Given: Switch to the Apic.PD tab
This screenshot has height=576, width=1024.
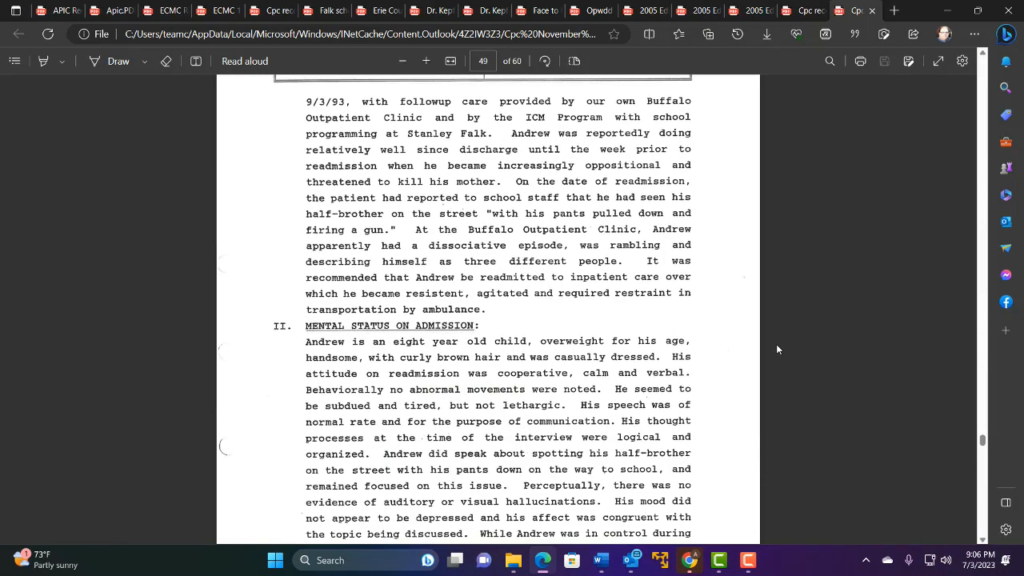Looking at the screenshot, I should pos(112,10).
